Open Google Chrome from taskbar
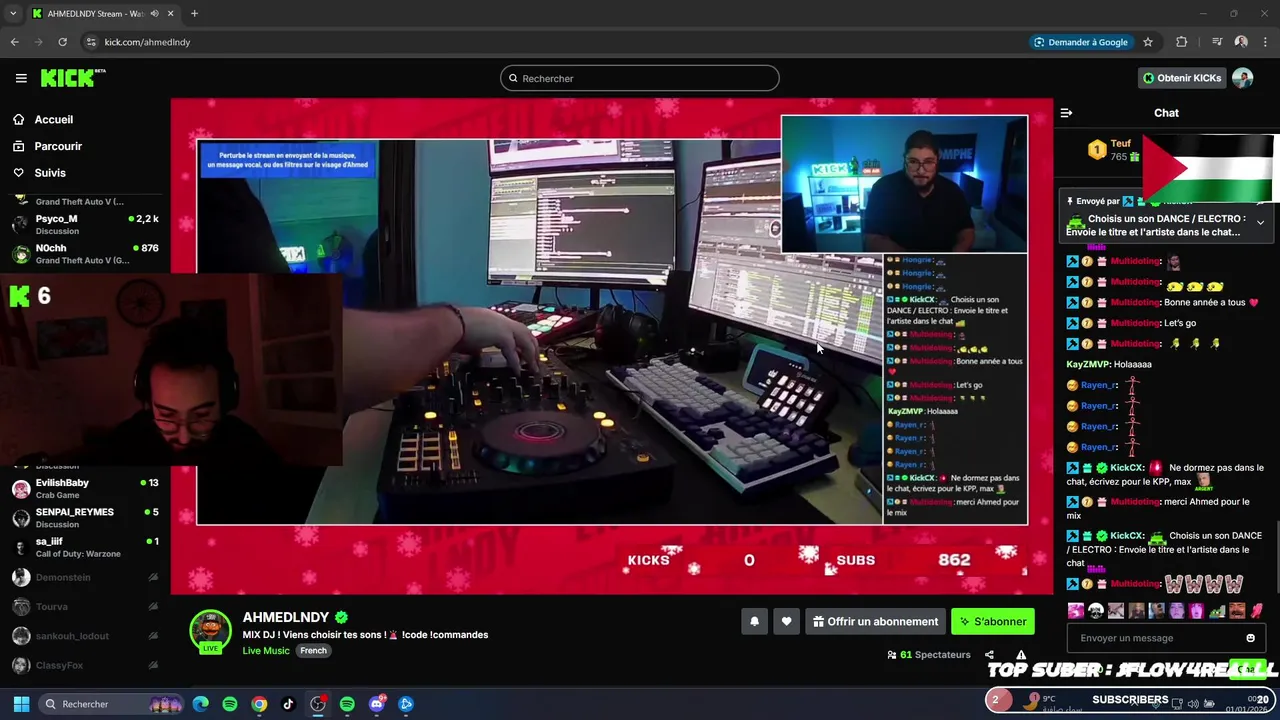The height and width of the screenshot is (720, 1280). 259,704
